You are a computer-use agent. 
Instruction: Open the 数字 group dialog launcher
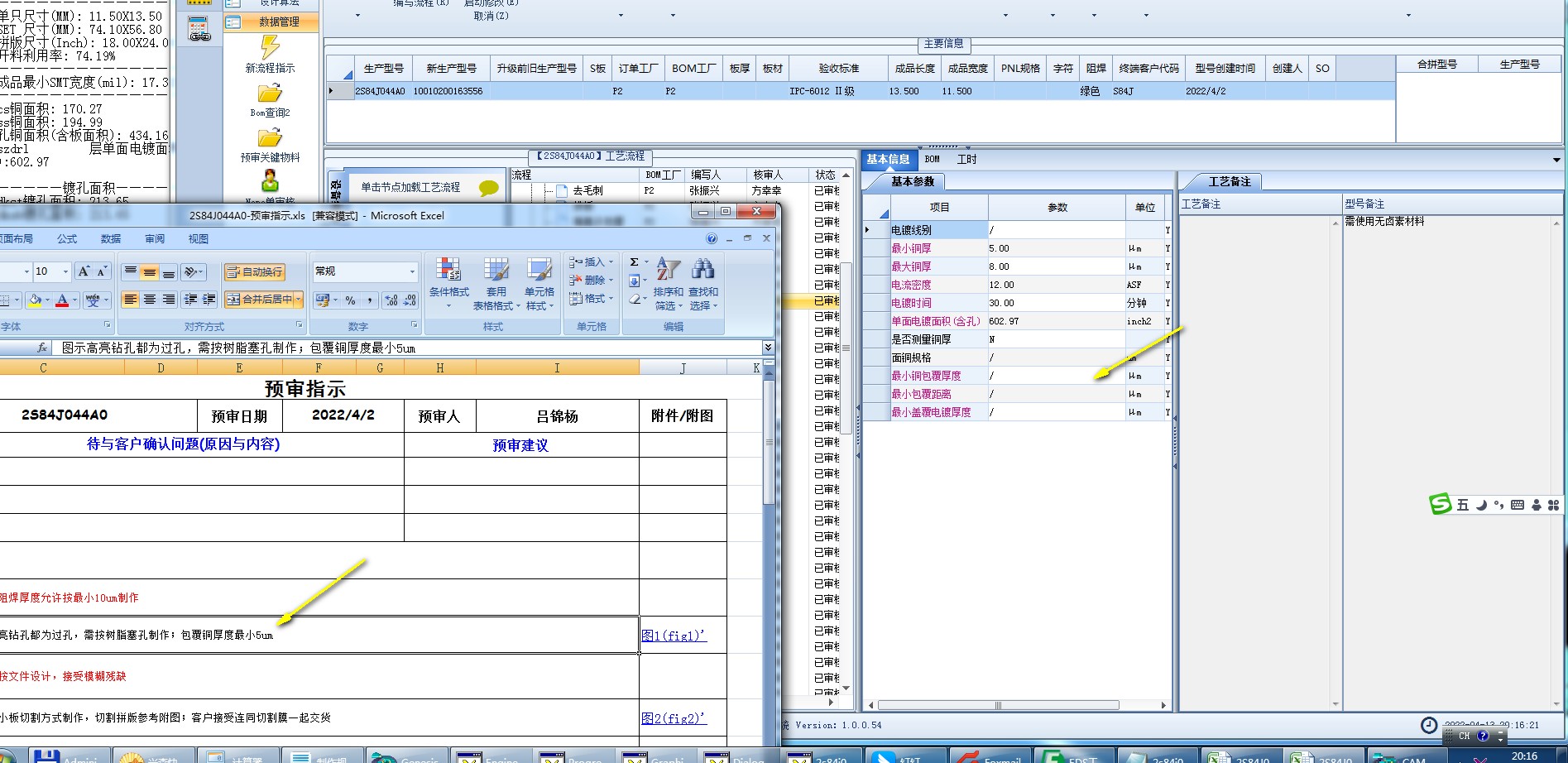[414, 325]
